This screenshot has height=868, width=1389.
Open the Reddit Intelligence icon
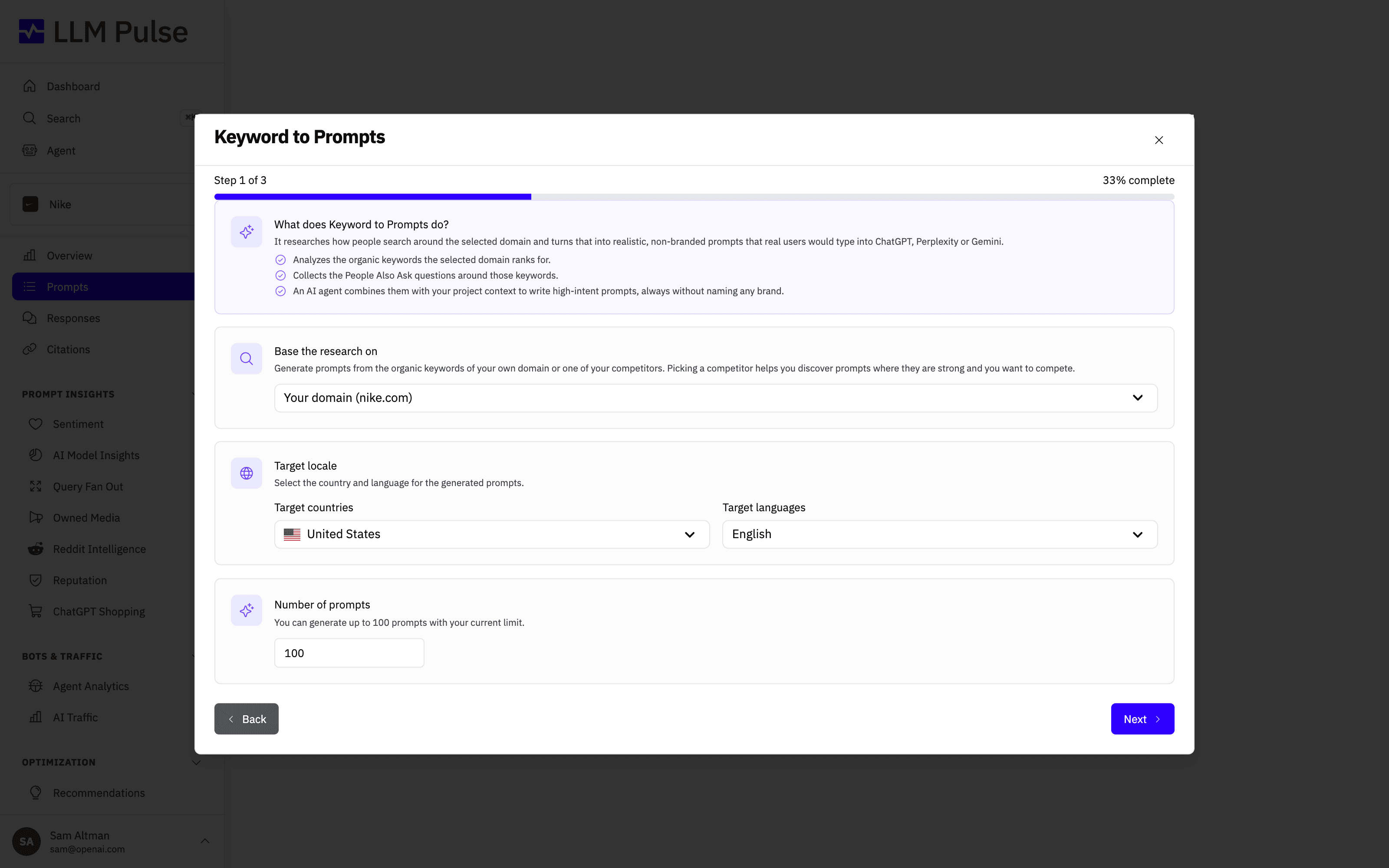(x=36, y=549)
